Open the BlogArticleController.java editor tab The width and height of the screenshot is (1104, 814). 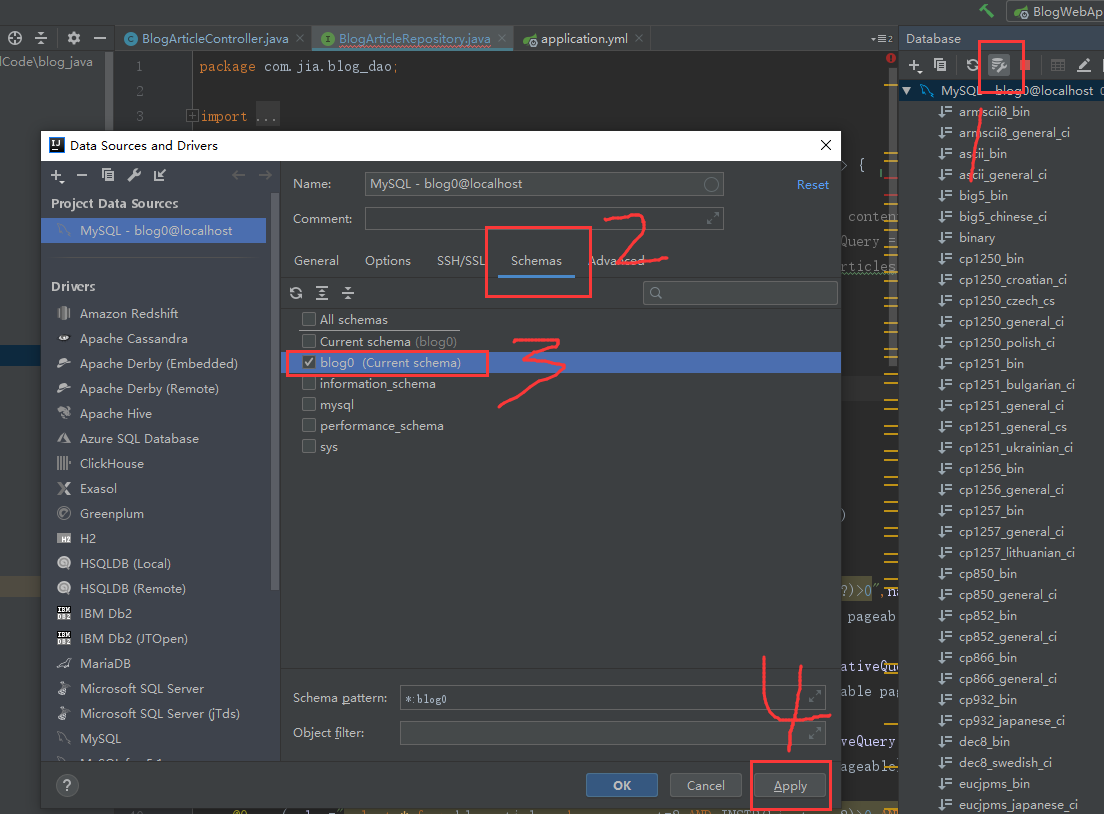[215, 39]
